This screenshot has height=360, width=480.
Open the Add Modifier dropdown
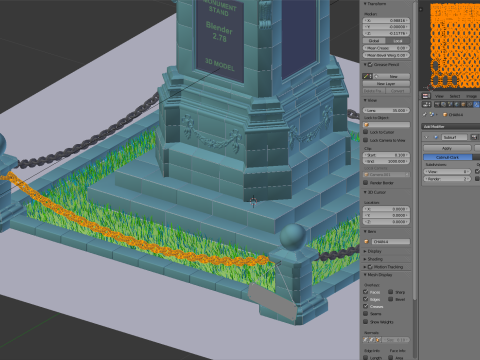(x=451, y=126)
